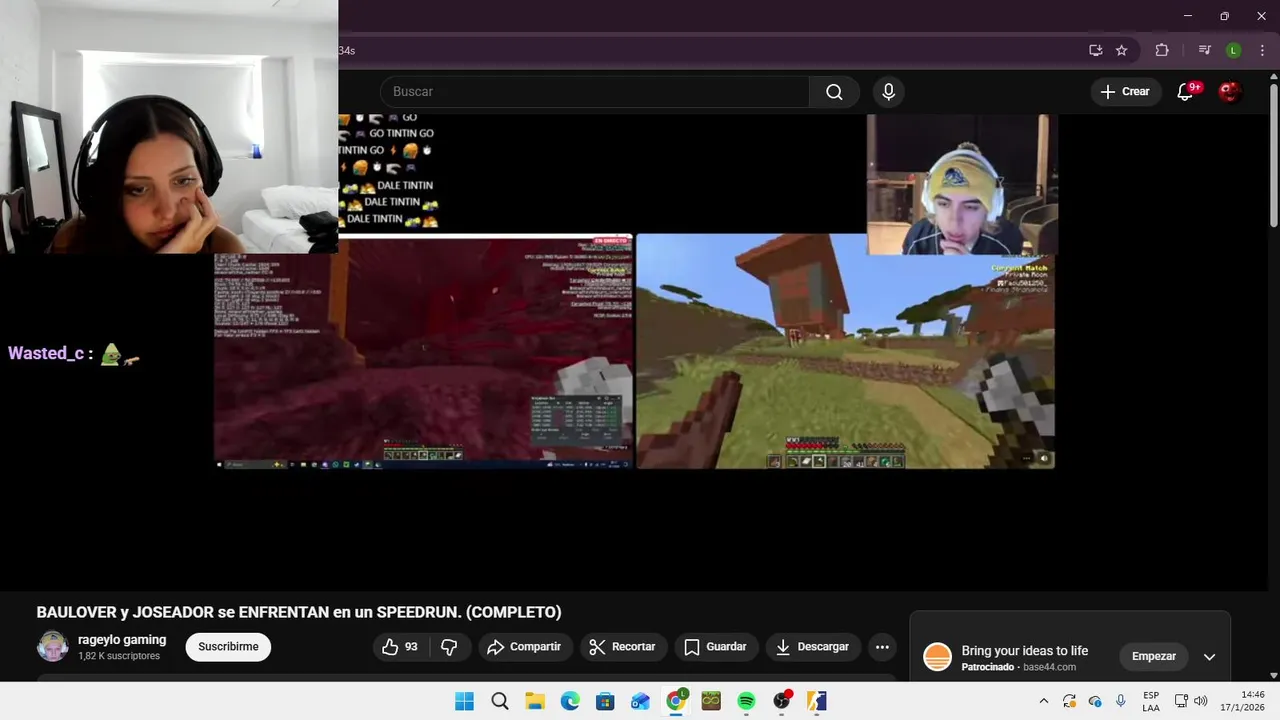Open Microsoft Edge from taskbar
Screen dimensions: 1280x720
[570, 701]
